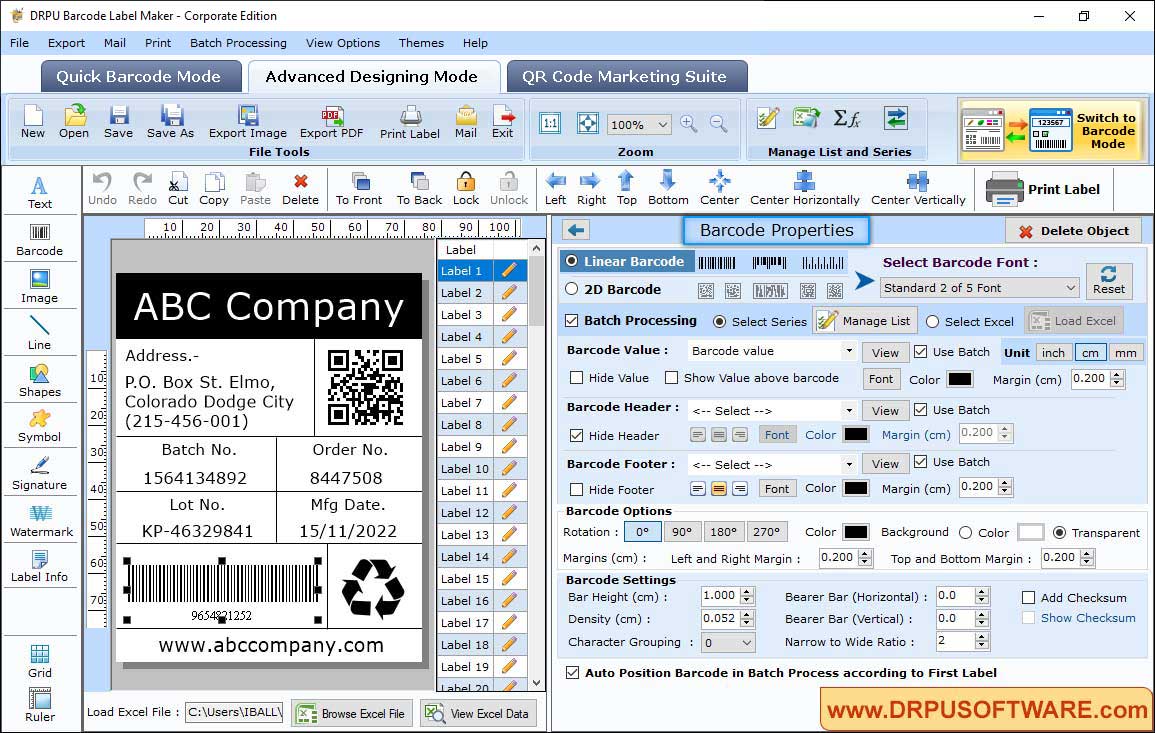Screen dimensions: 1155x733
Task: Select the Signature tool
Action: tap(40, 474)
